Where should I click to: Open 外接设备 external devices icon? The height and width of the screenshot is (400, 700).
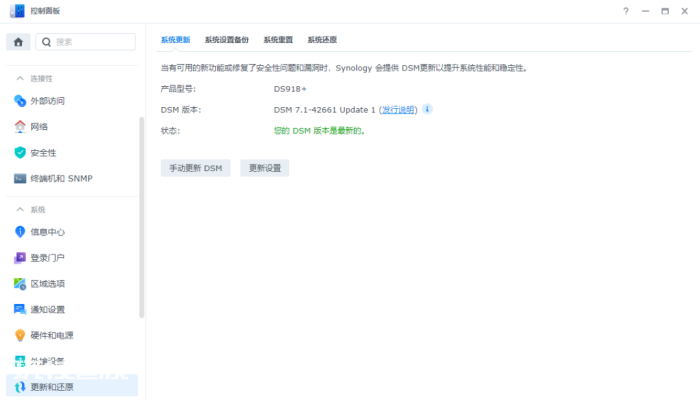click(x=20, y=361)
